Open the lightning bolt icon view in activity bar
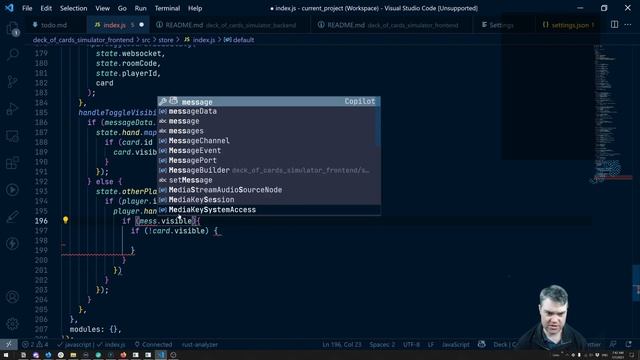640x360 pixels. coord(13,244)
